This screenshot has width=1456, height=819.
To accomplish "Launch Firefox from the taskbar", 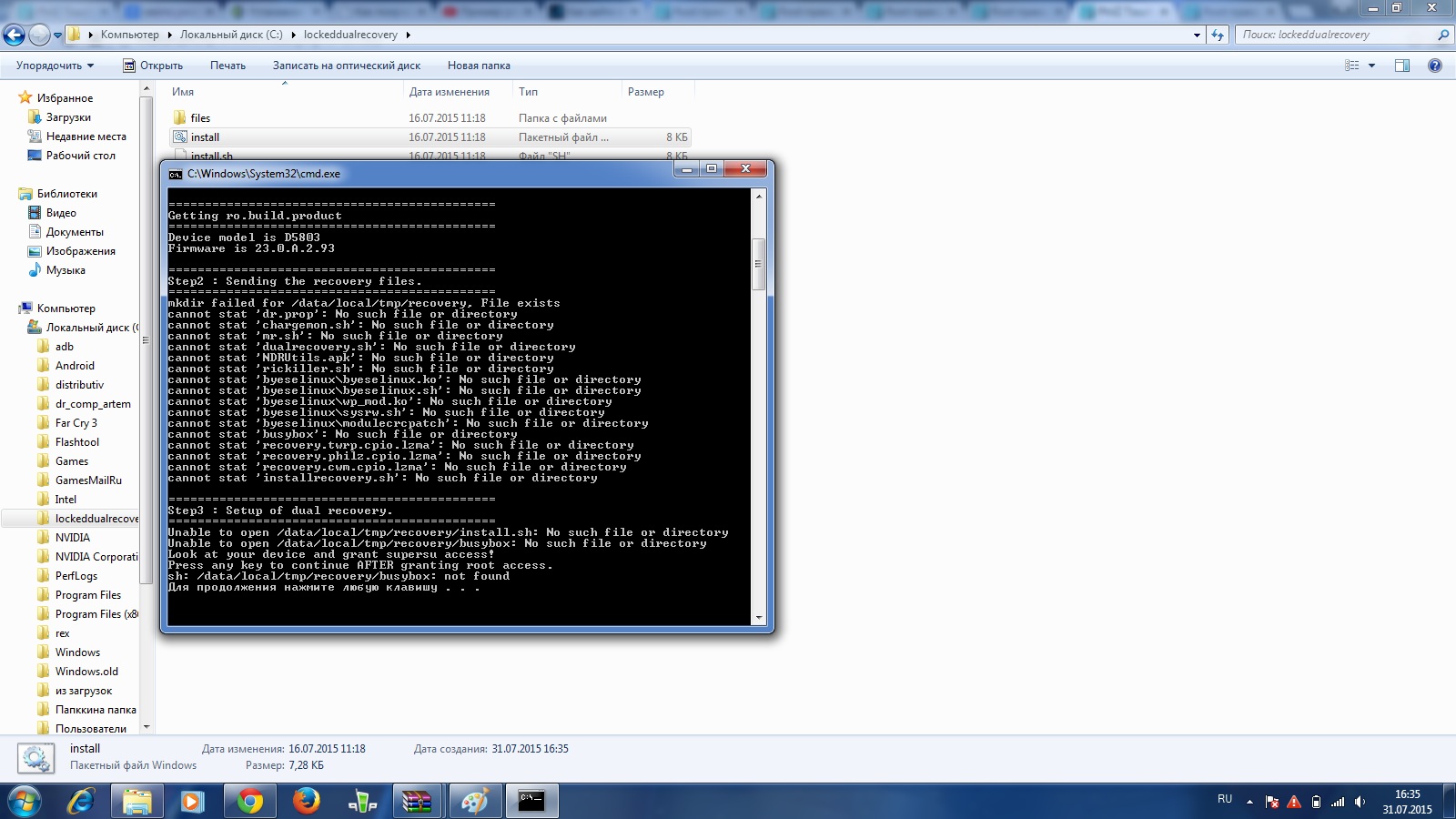I will (x=306, y=801).
